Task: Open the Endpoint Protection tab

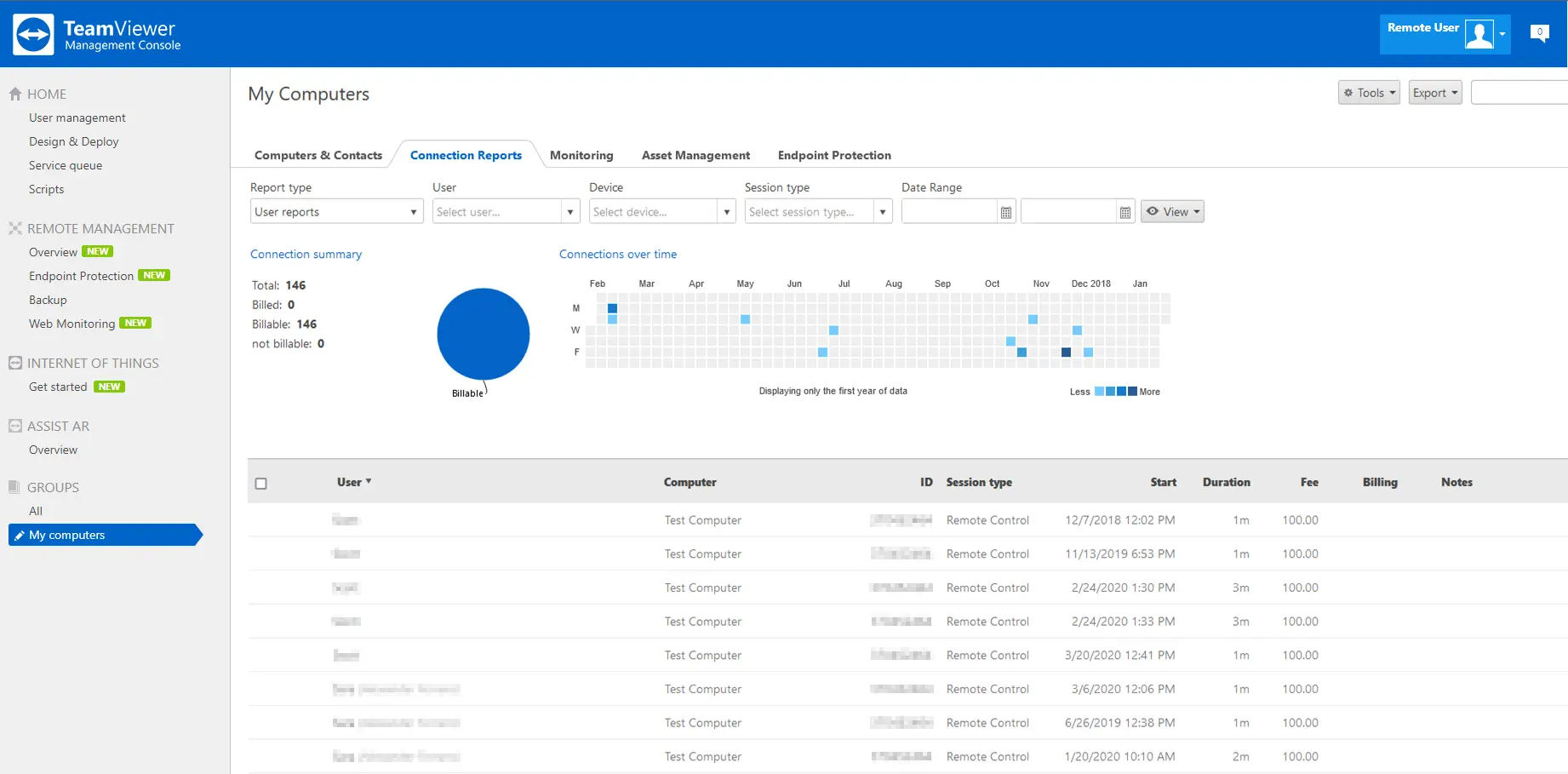Action: pos(834,155)
